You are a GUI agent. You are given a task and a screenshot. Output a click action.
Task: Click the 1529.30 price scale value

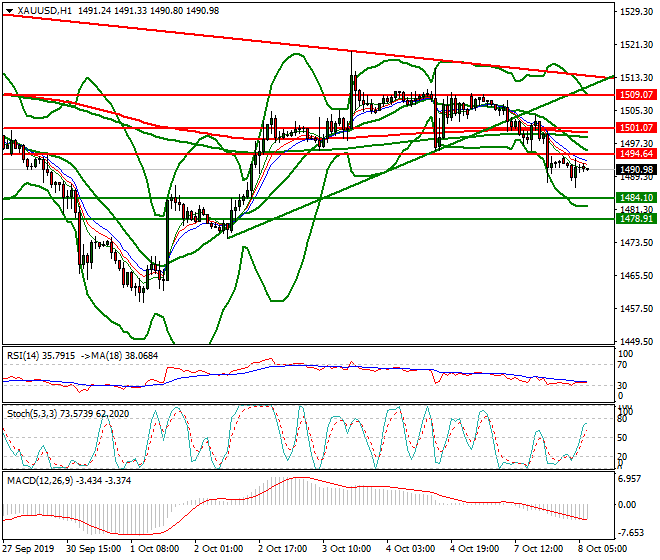point(636,12)
